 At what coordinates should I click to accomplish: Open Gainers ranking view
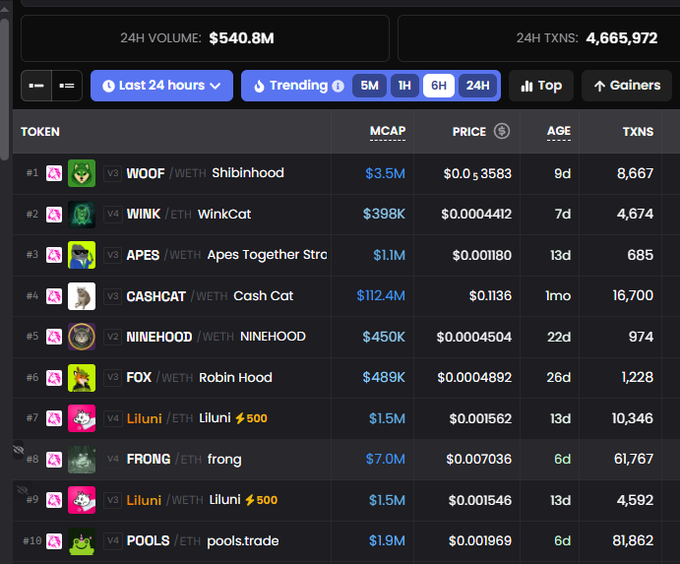[627, 86]
